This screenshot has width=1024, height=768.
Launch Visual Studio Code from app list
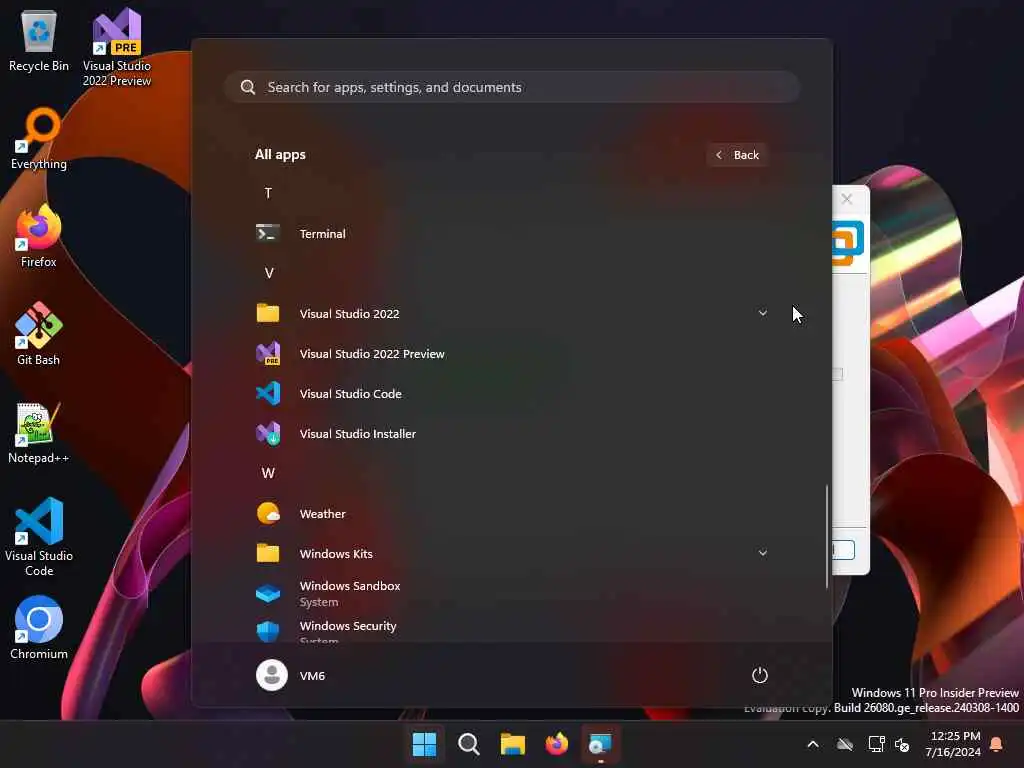coord(511,393)
